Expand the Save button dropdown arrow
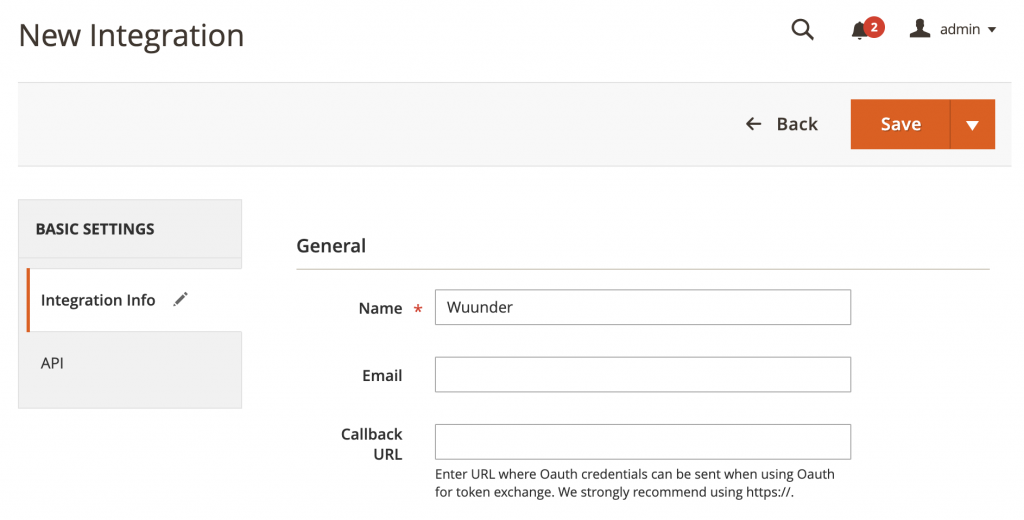1024x520 pixels. [972, 124]
